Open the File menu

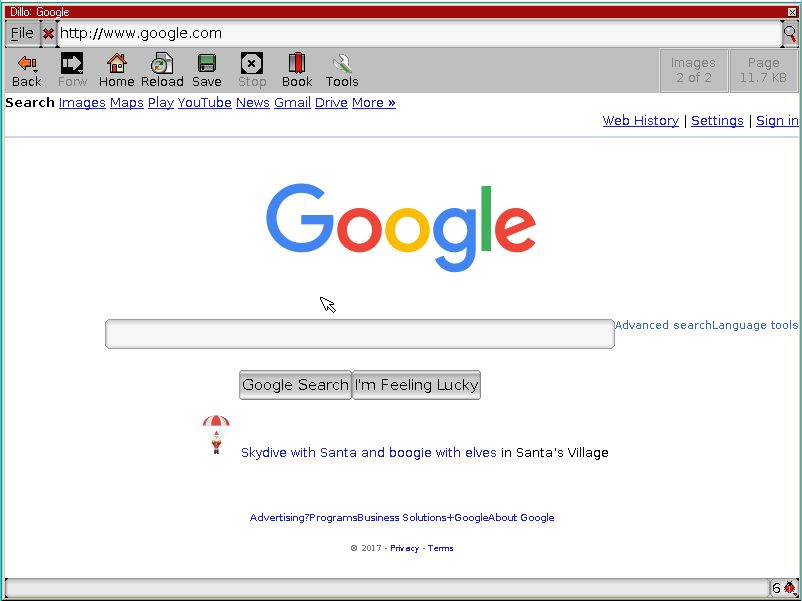click(22, 34)
